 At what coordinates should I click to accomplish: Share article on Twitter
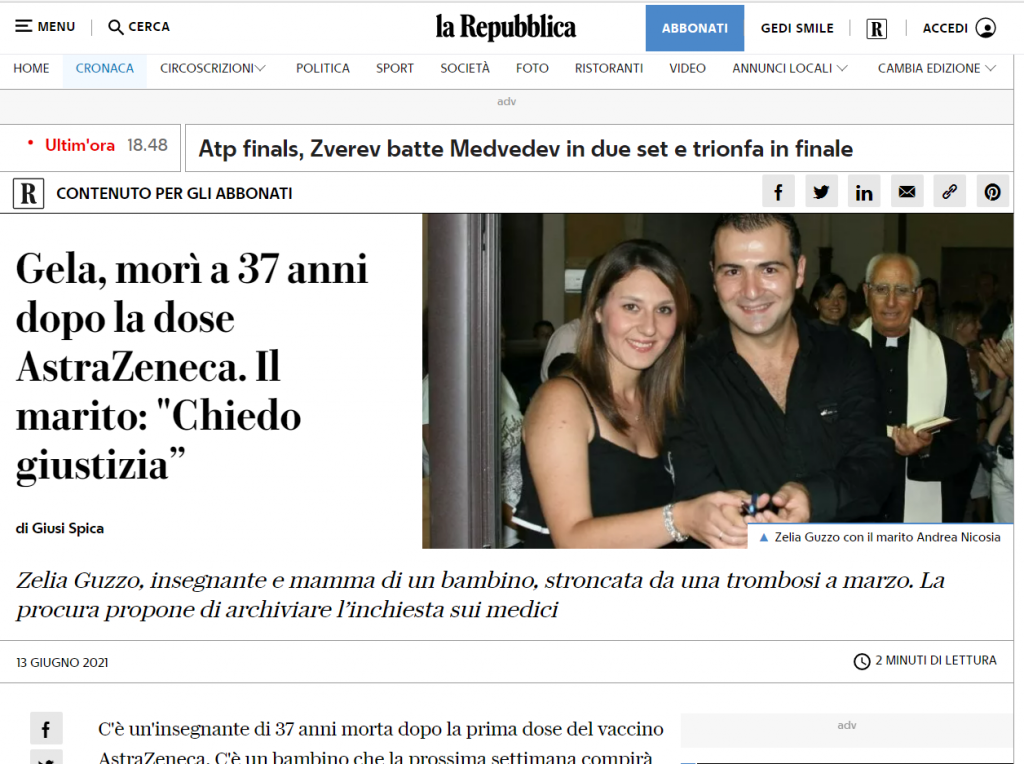coord(822,191)
